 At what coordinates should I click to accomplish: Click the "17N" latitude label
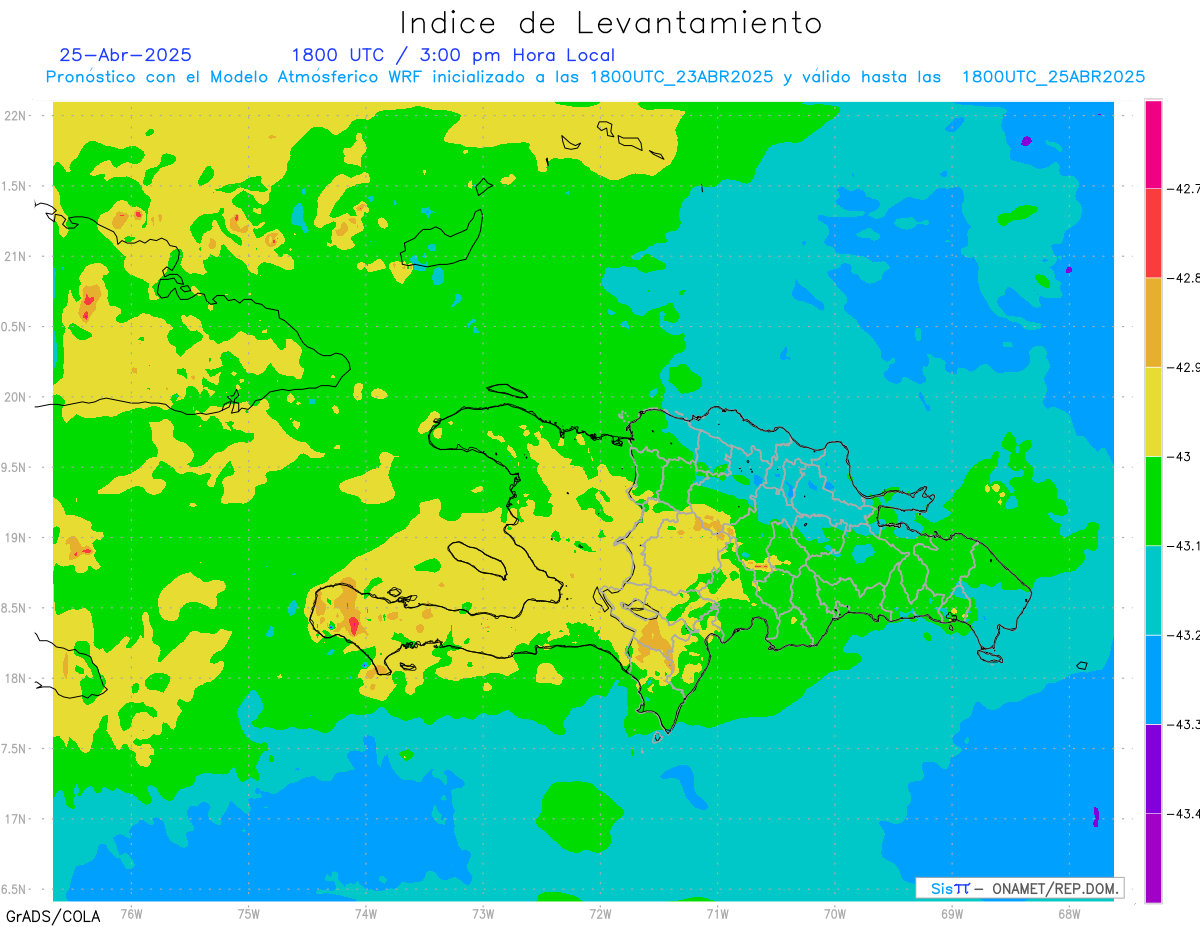pyautogui.click(x=15, y=819)
